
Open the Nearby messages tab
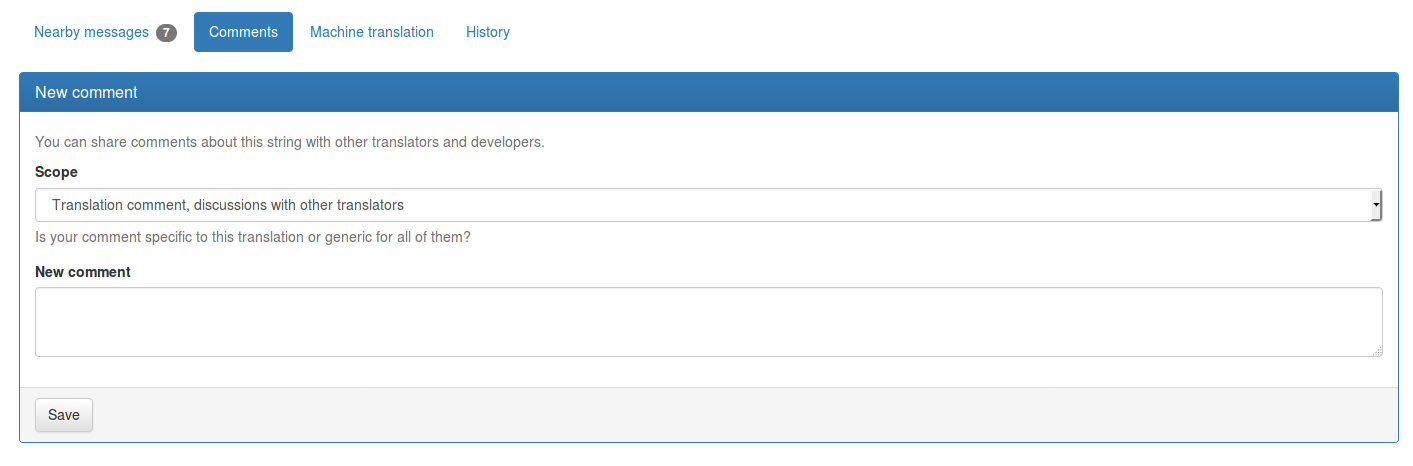point(105,32)
